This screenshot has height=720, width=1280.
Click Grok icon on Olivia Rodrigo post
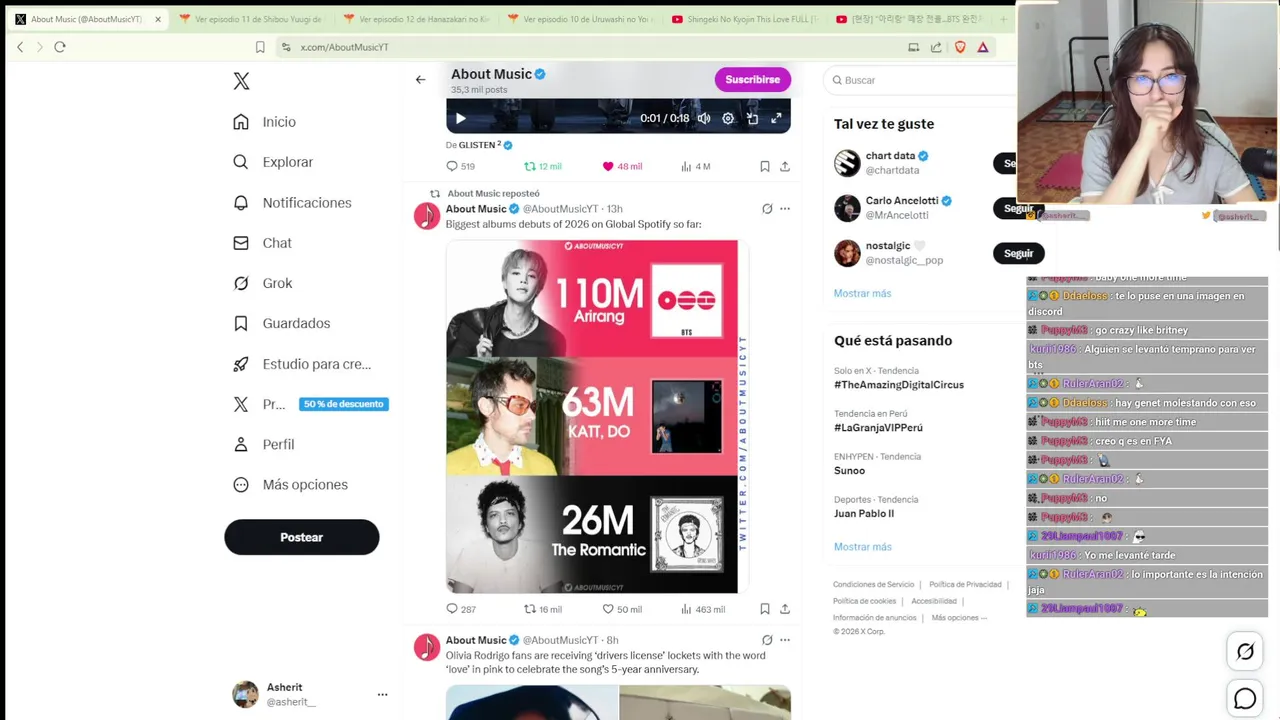tap(767, 640)
